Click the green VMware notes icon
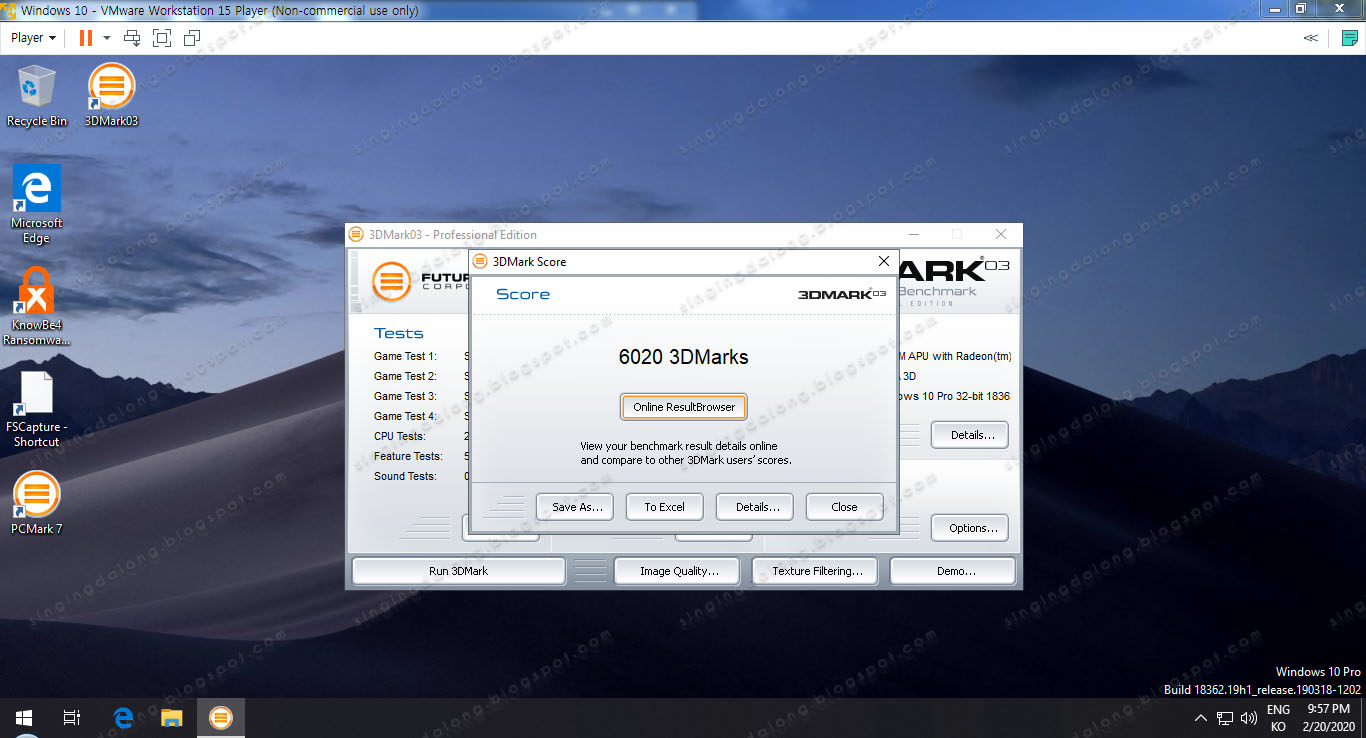This screenshot has height=738, width=1366. (1350, 38)
